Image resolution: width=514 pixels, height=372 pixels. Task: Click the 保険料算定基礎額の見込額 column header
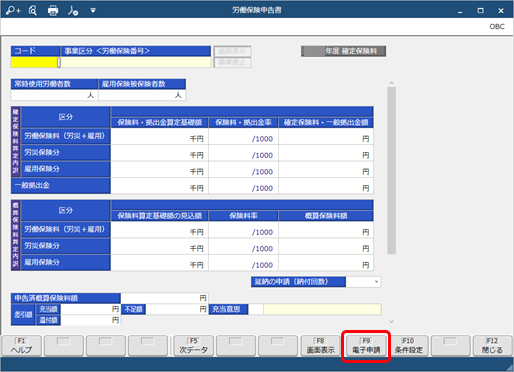click(x=159, y=216)
